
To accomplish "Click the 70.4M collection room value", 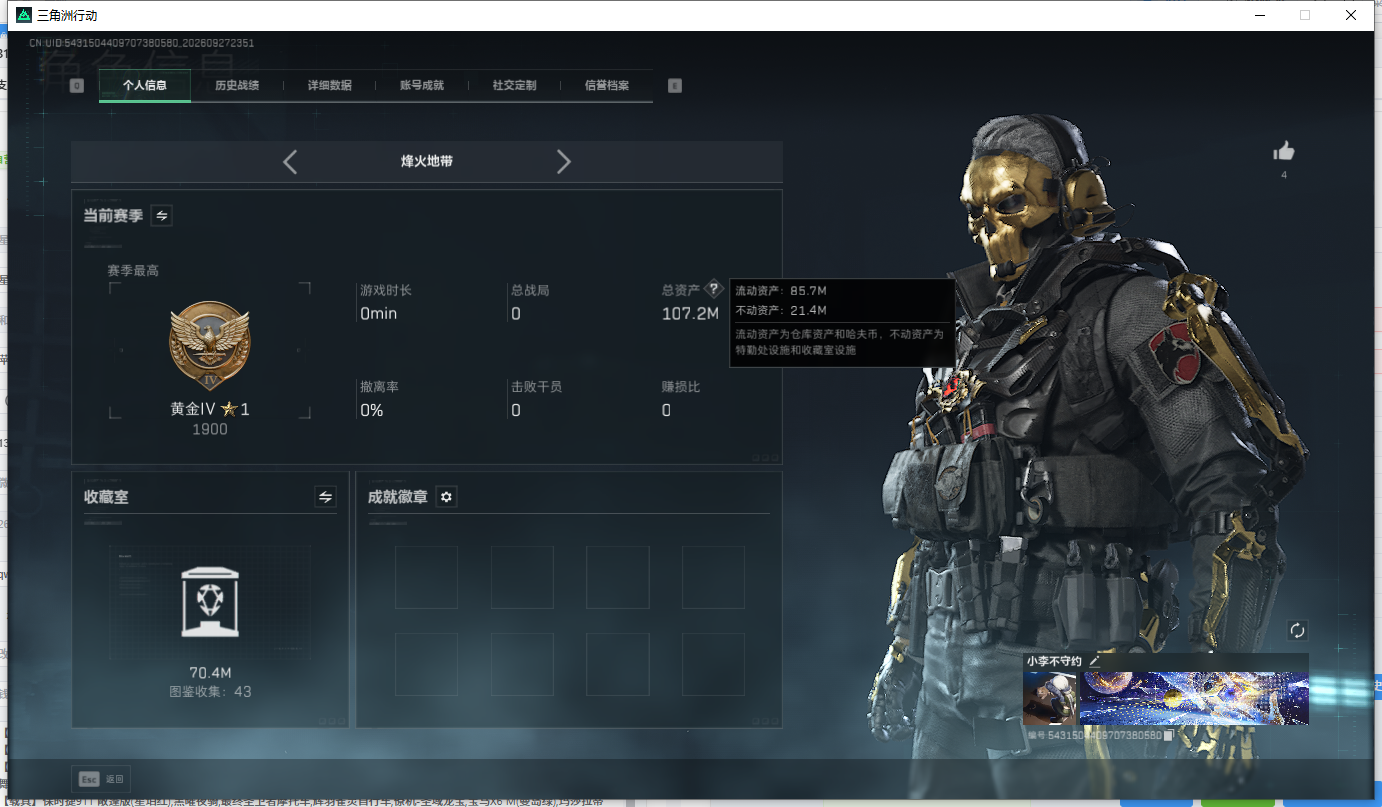I will tap(210, 672).
